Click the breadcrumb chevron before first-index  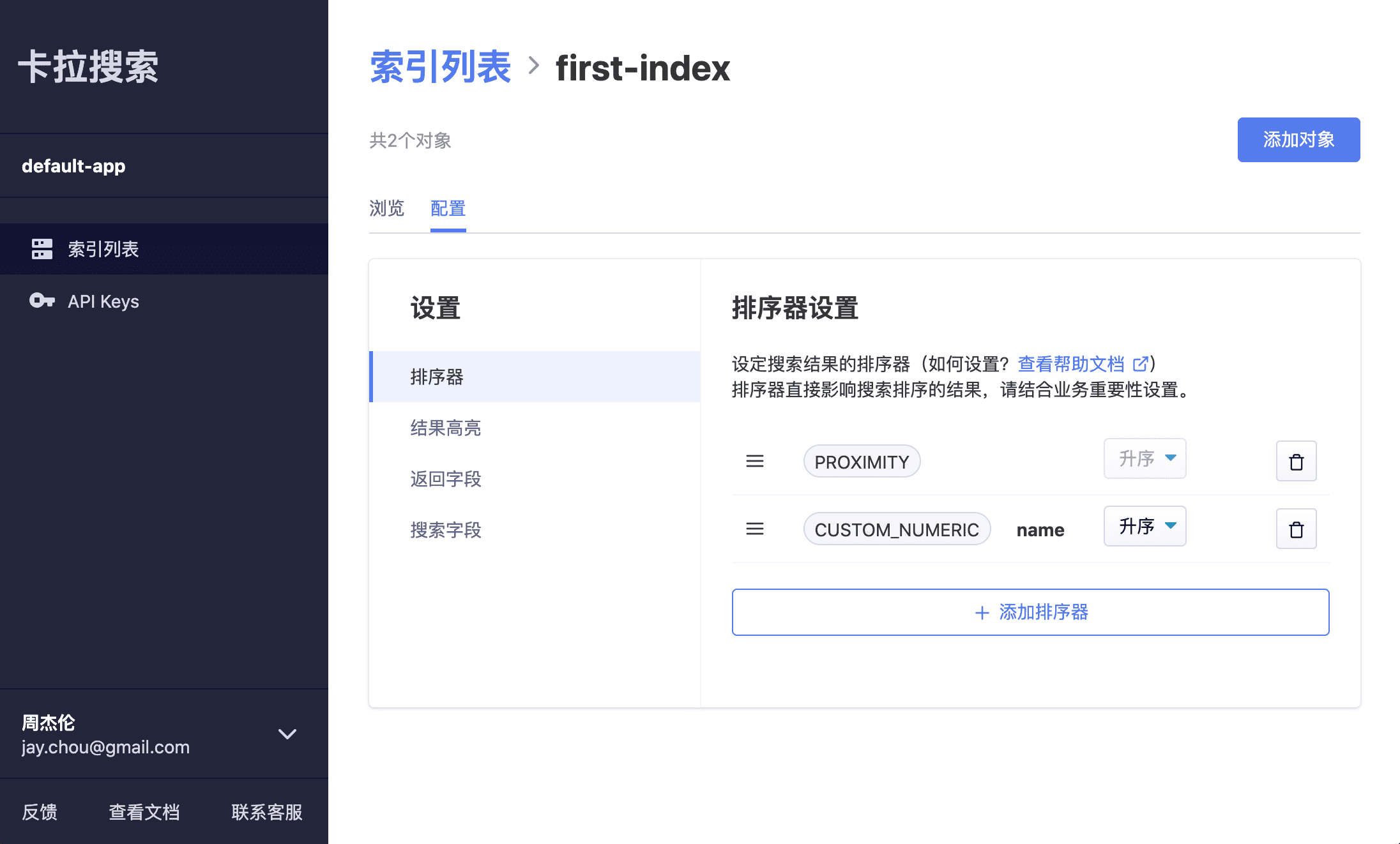pos(534,66)
